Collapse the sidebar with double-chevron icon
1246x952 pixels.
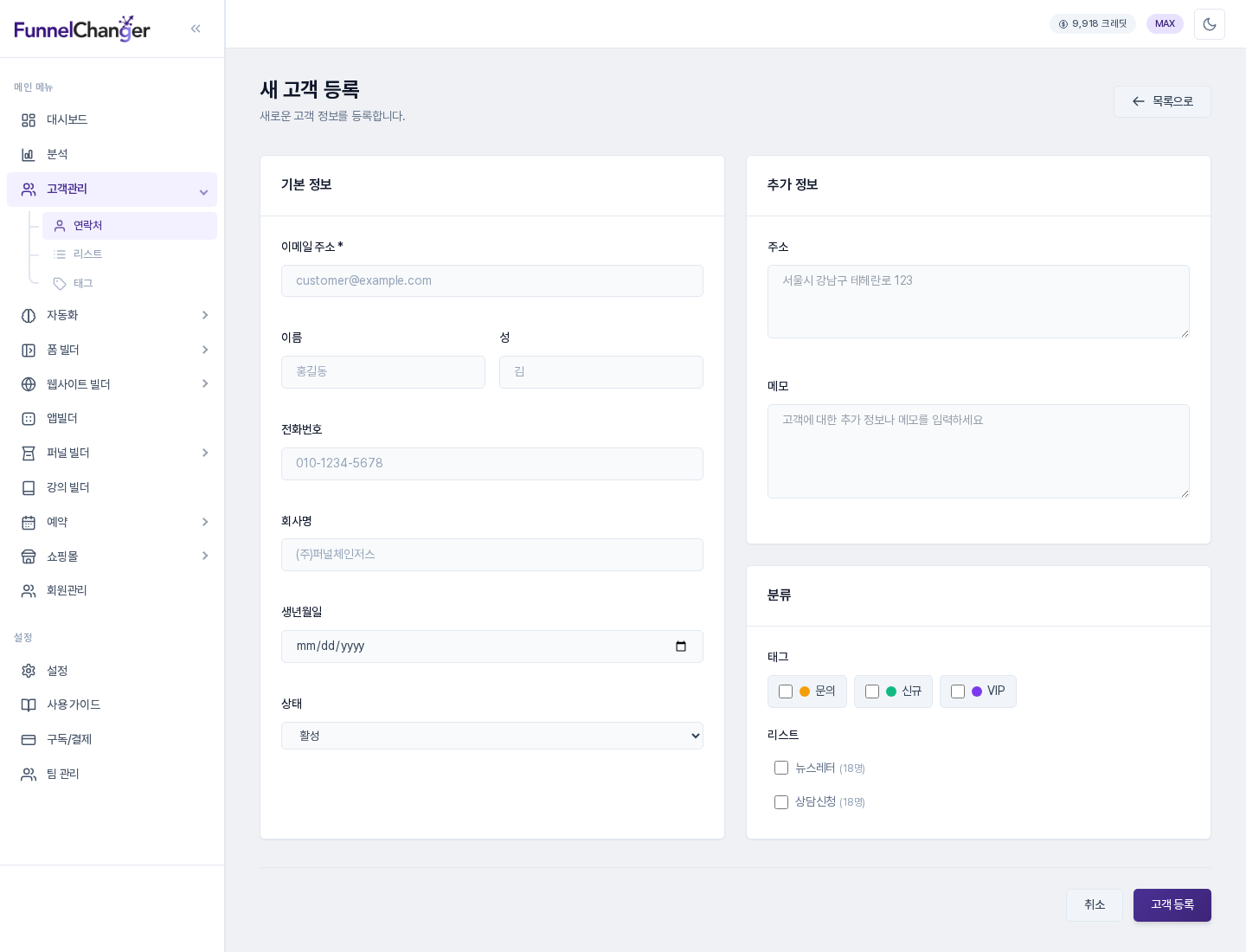coord(196,29)
